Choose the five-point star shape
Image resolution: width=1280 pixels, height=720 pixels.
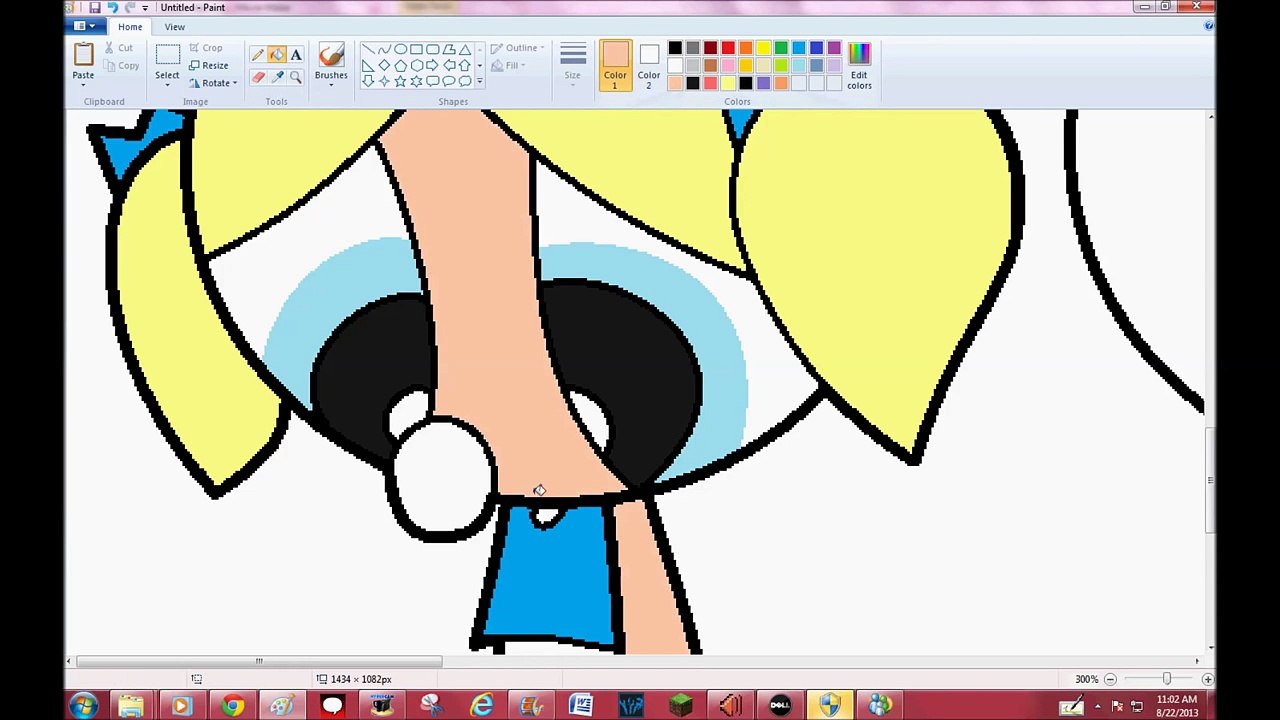pyautogui.click(x=400, y=81)
